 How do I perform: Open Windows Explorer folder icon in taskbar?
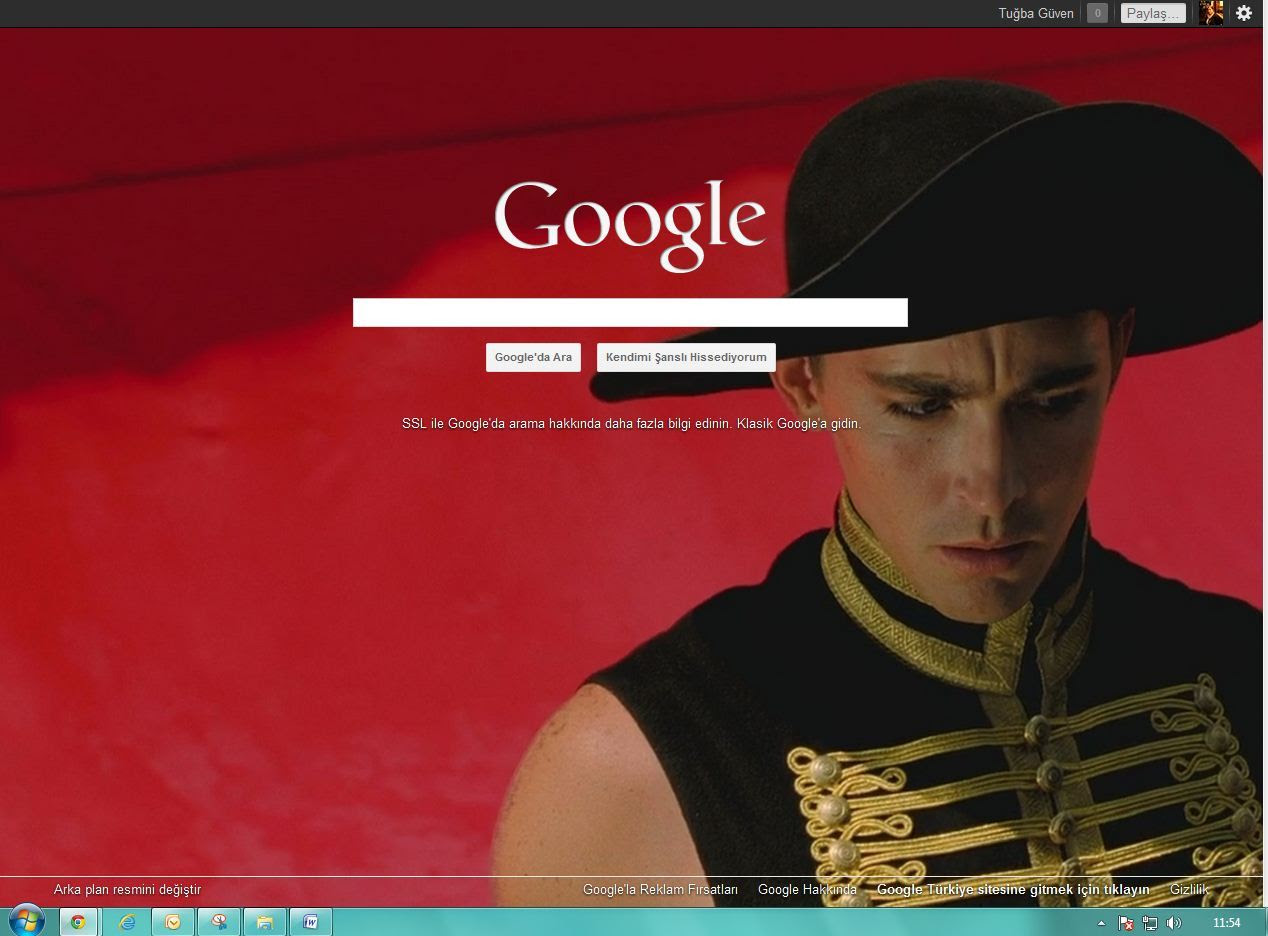click(265, 922)
